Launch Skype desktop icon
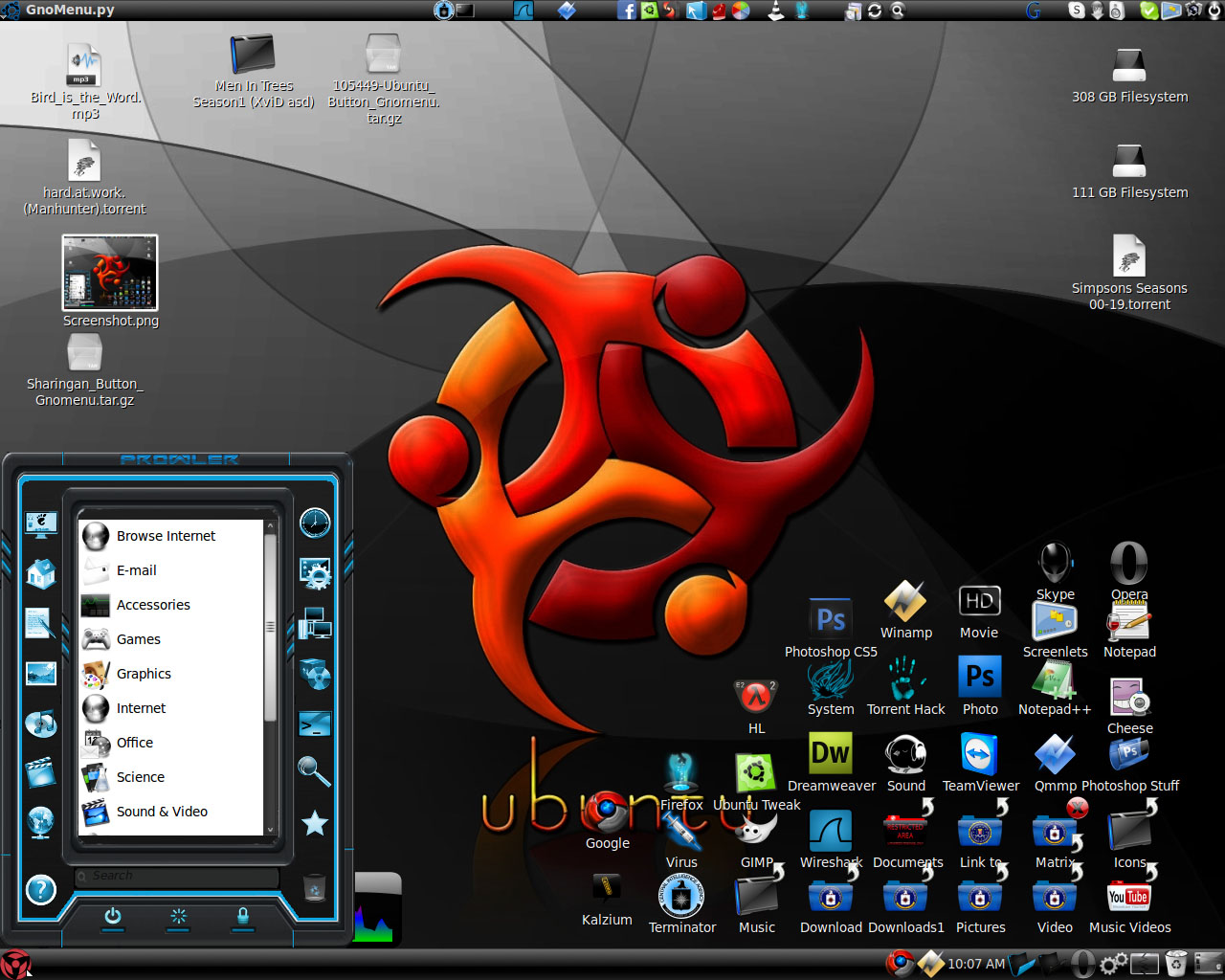This screenshot has width=1225, height=980. (x=1055, y=570)
